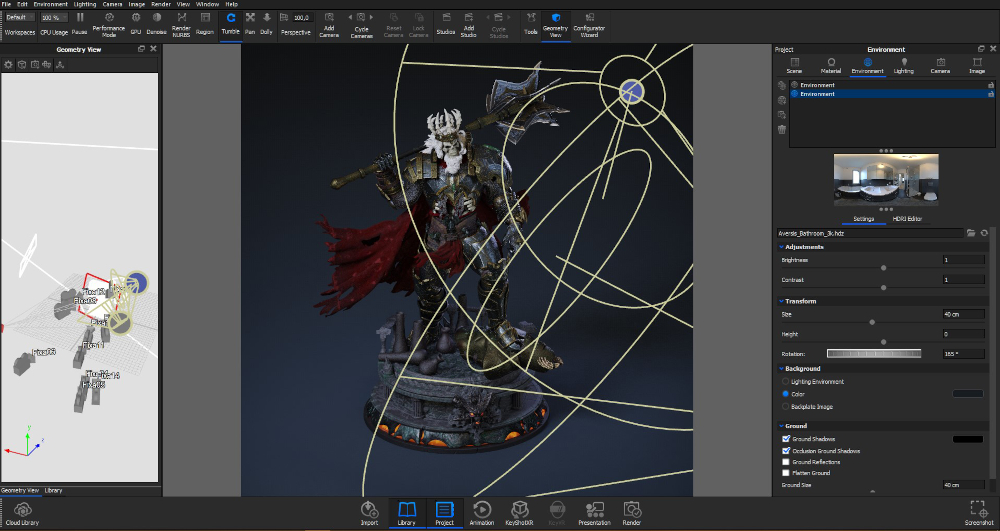Open the Ground Shadows color swatch
Image resolution: width=1000 pixels, height=531 pixels.
[967, 439]
